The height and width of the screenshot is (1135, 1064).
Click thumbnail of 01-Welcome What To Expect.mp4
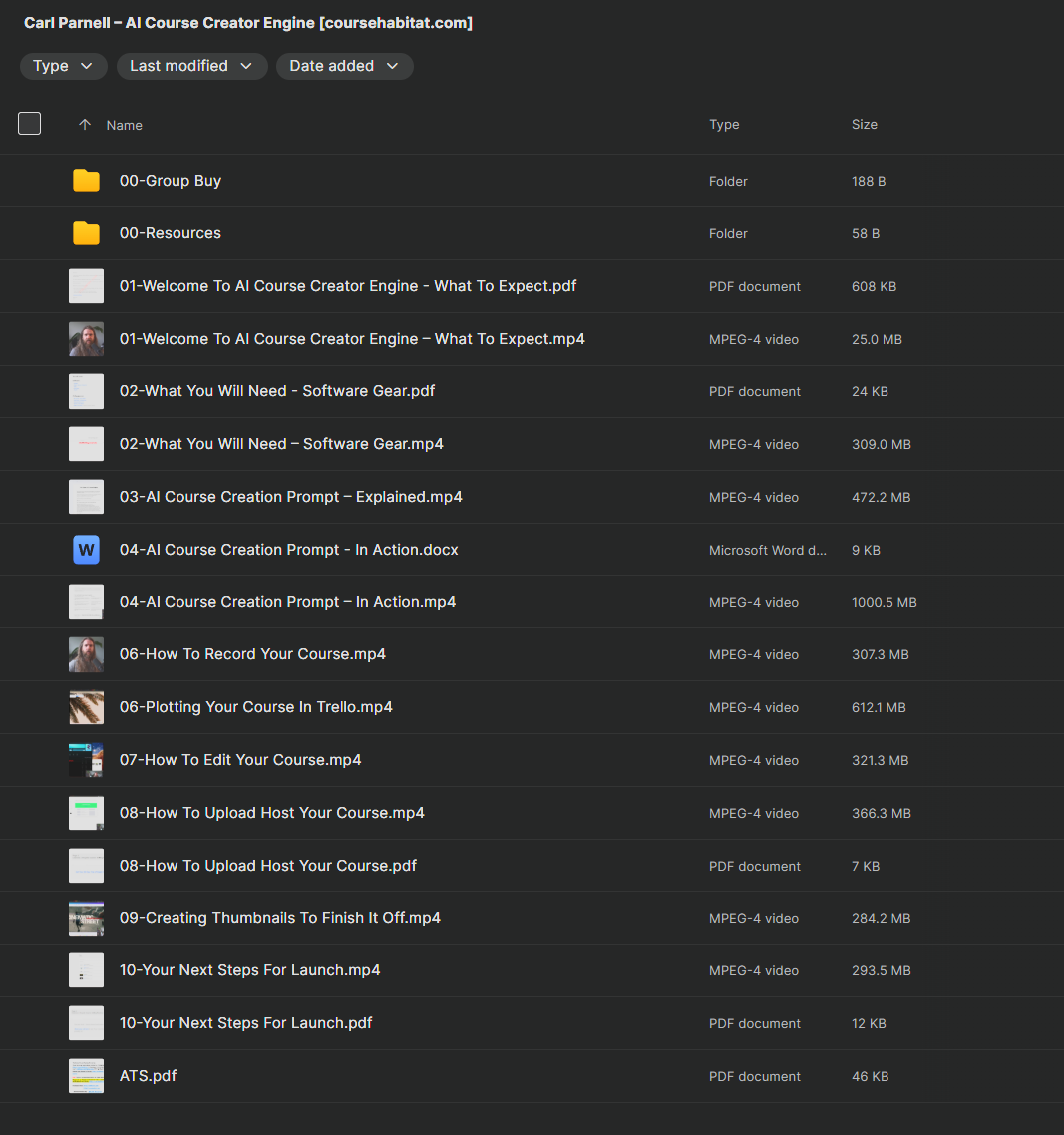[x=86, y=339]
